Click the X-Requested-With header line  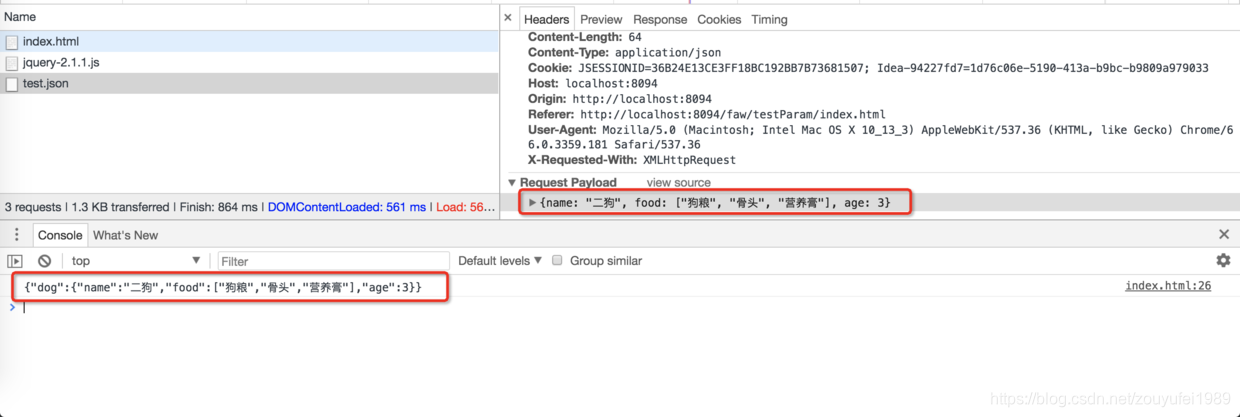point(632,160)
